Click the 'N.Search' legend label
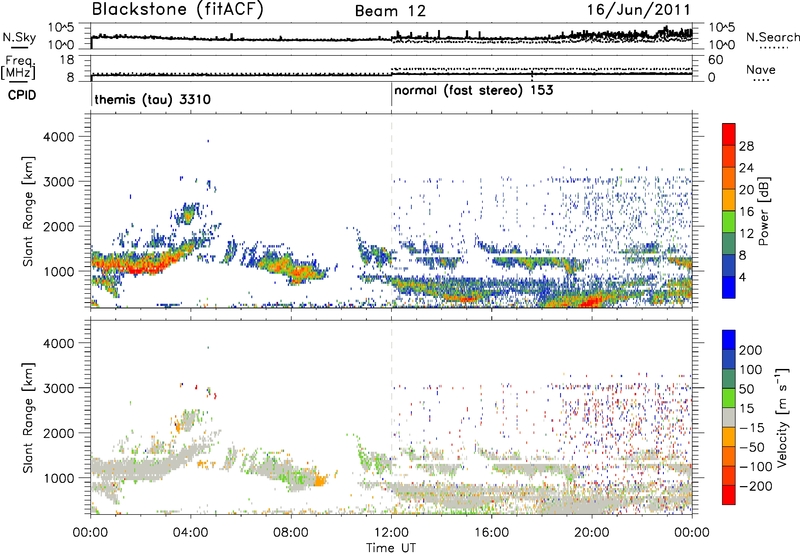Viewport: 800px width, 554px height. pyautogui.click(x=772, y=37)
